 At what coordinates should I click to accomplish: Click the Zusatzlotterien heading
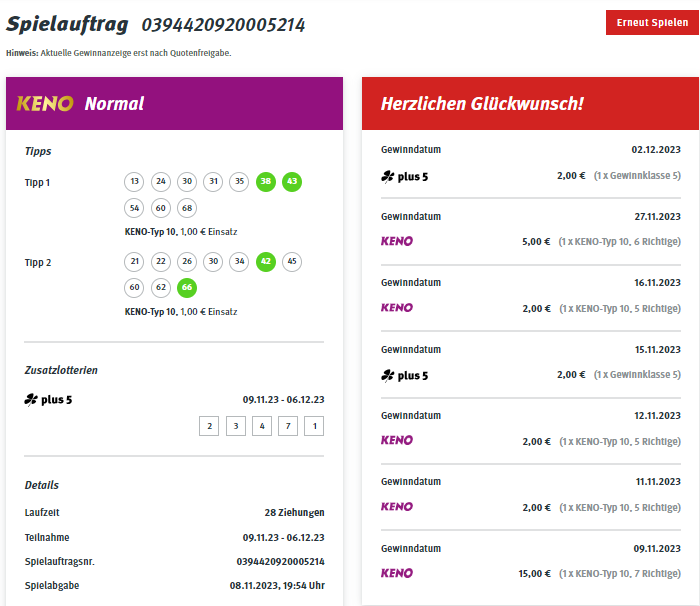[x=61, y=370]
